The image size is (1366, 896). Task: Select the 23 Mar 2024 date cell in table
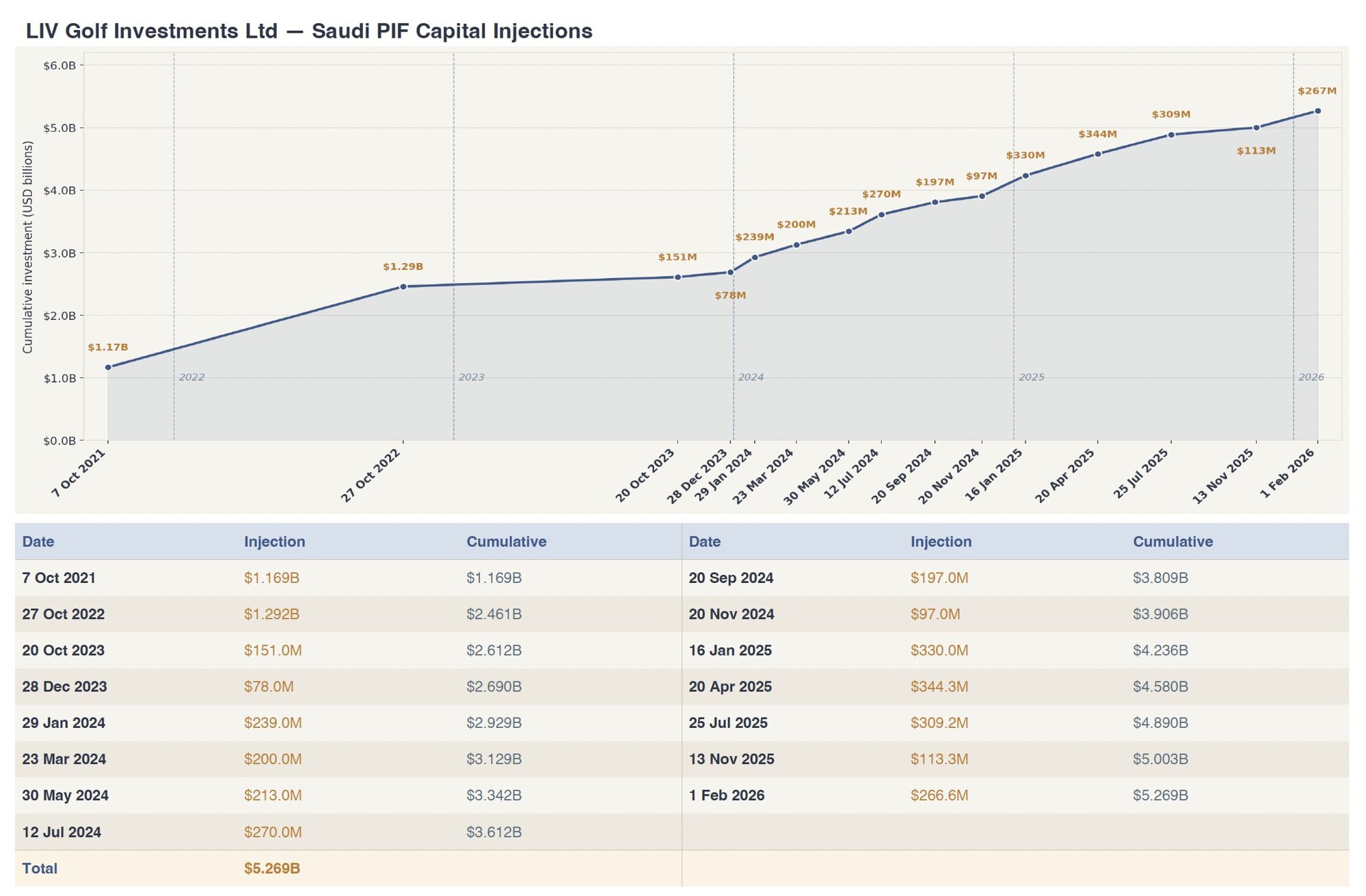[64, 759]
